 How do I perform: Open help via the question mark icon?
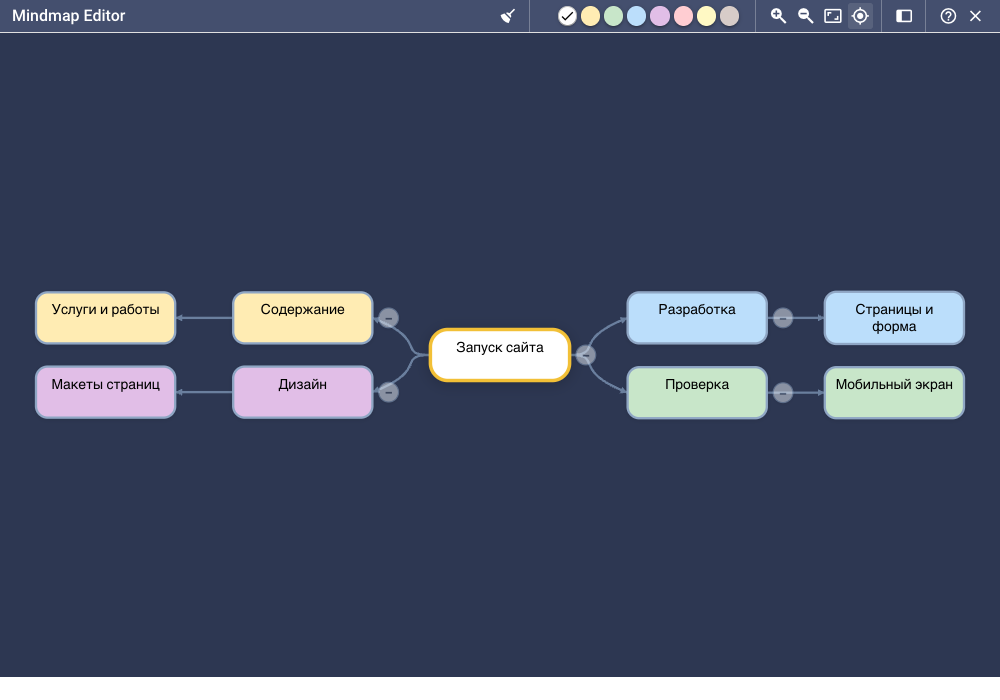tap(948, 16)
